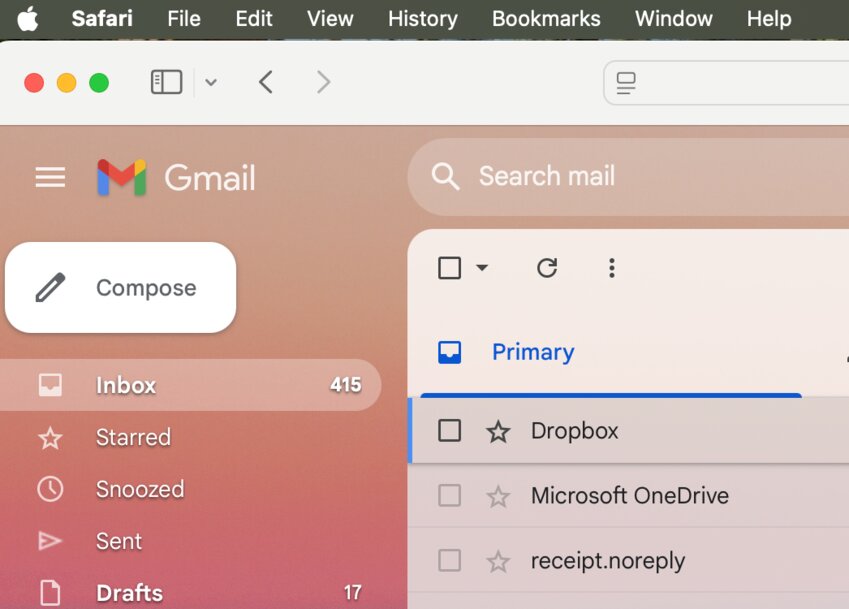This screenshot has width=849, height=609.
Task: Click the search magnifier icon
Action: pos(445,176)
